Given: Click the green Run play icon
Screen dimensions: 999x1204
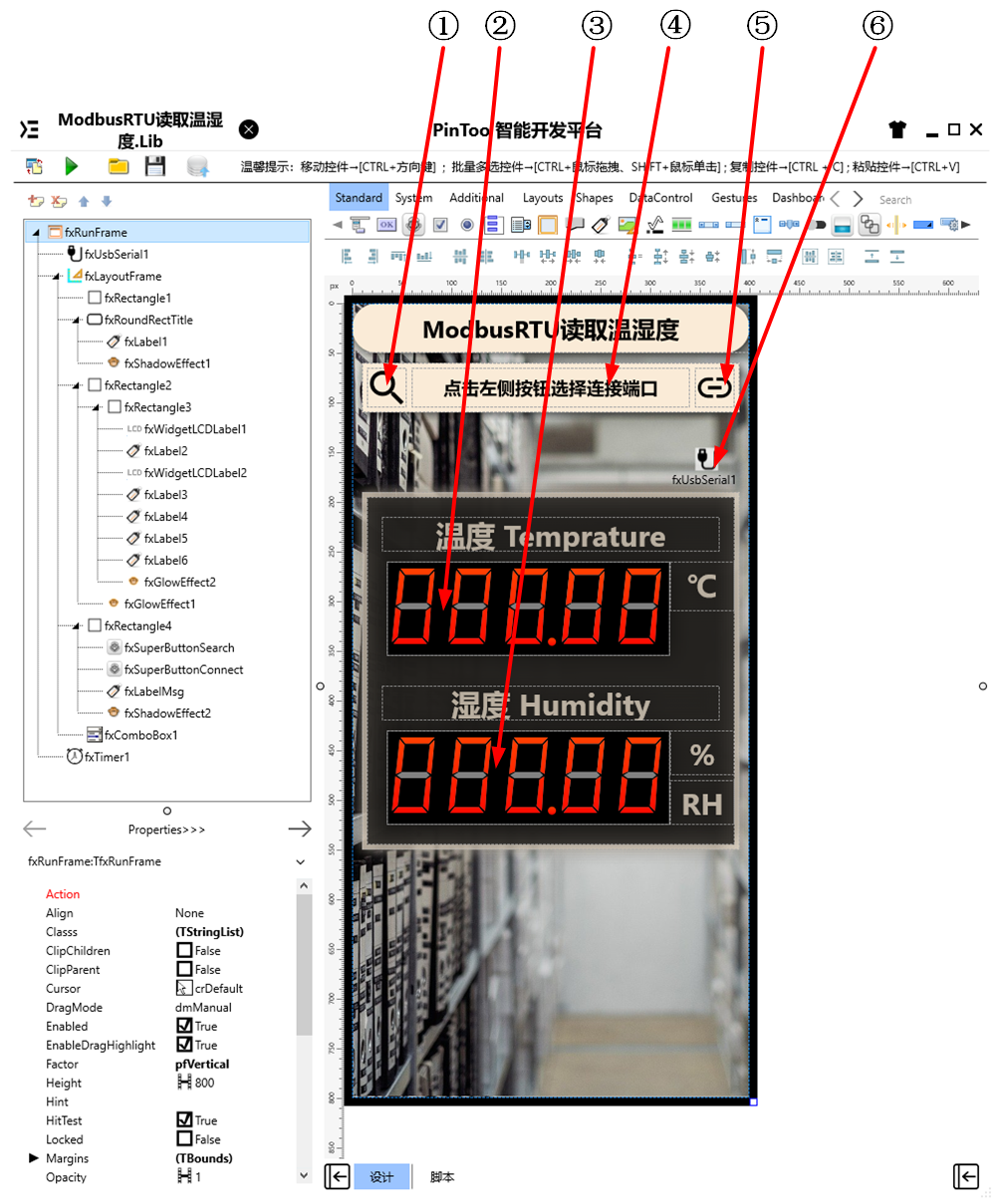Looking at the screenshot, I should 71,166.
